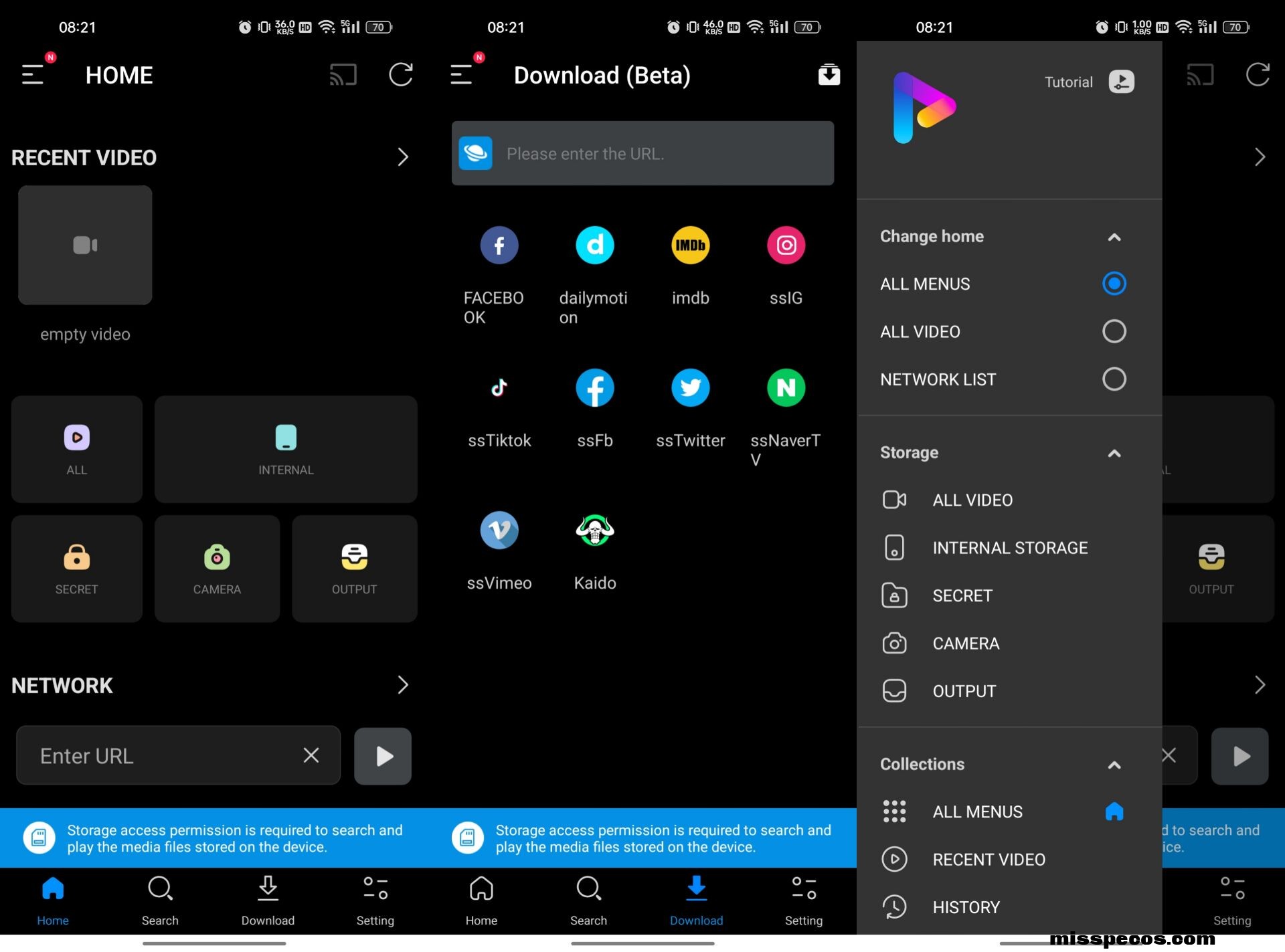Play the entered network URL

(x=383, y=756)
